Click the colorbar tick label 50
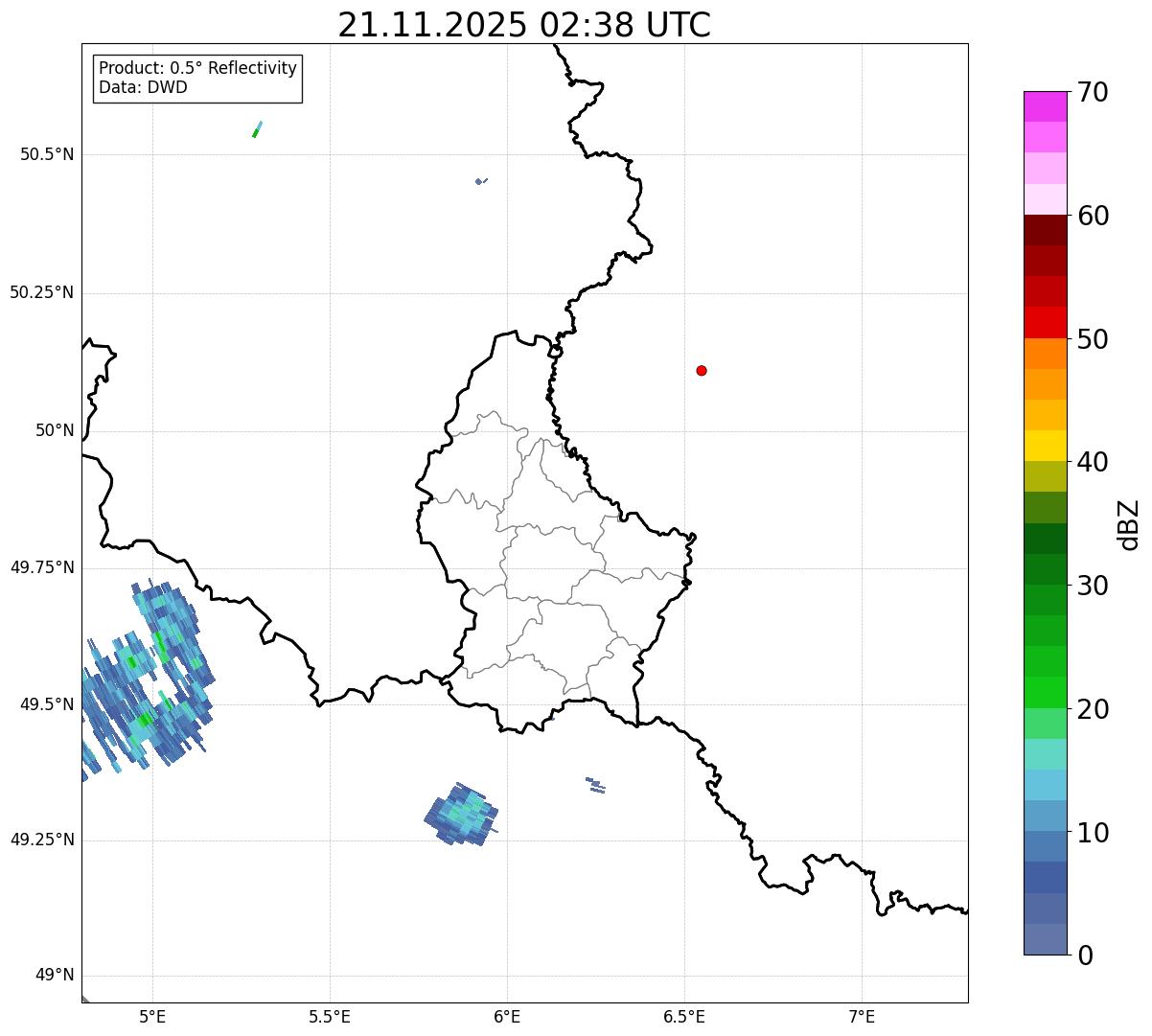The width and height of the screenshot is (1152, 1036). click(1094, 340)
